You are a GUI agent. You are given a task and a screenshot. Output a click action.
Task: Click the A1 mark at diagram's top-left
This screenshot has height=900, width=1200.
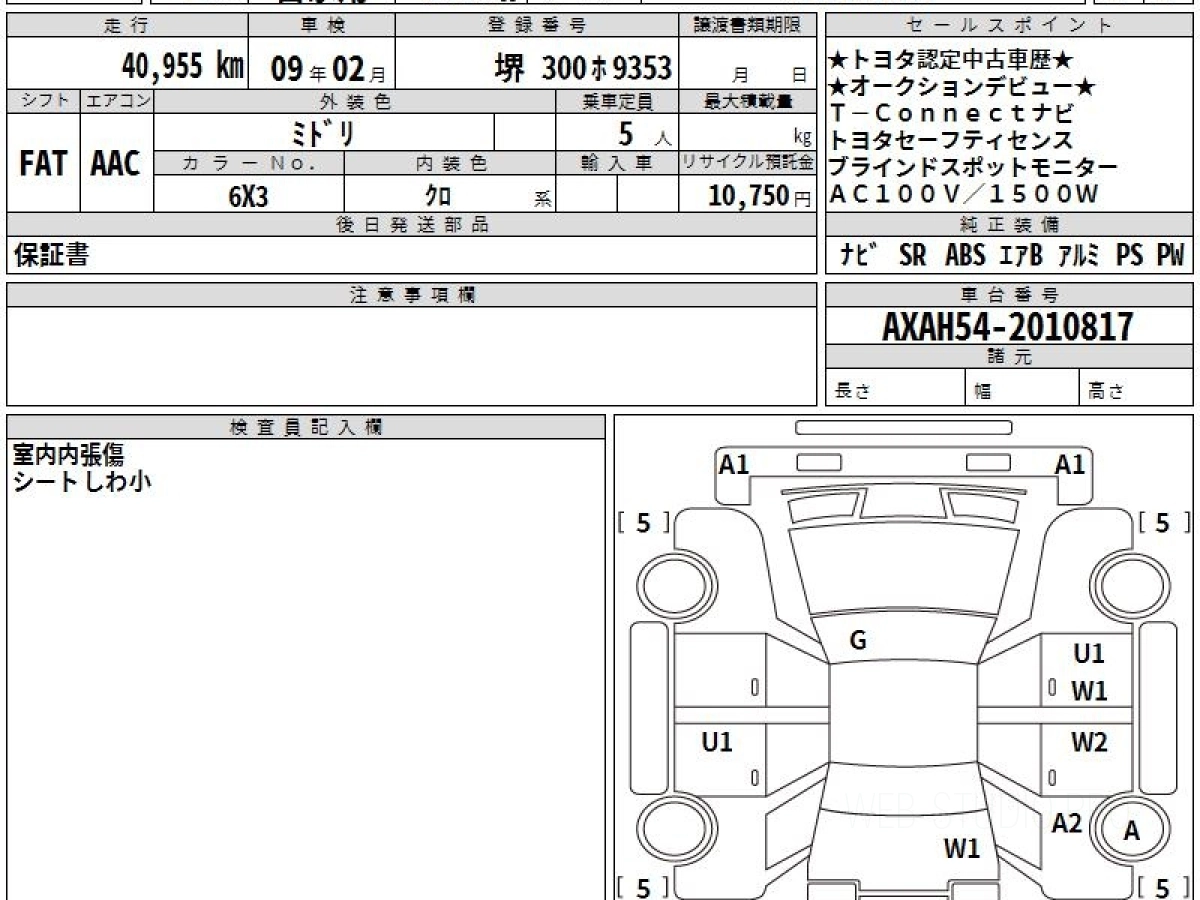(x=734, y=464)
